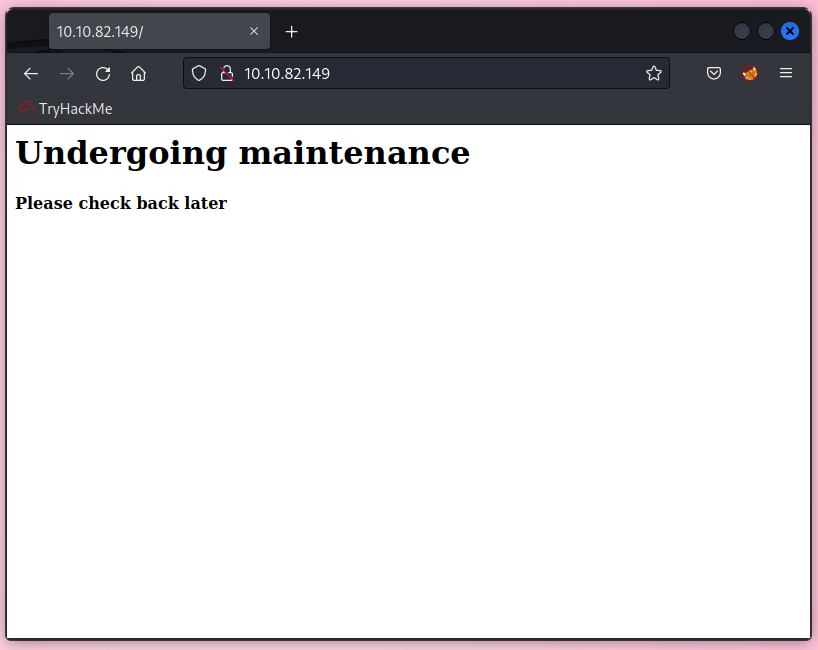Open a new tab
The width and height of the screenshot is (818, 650).
[292, 31]
